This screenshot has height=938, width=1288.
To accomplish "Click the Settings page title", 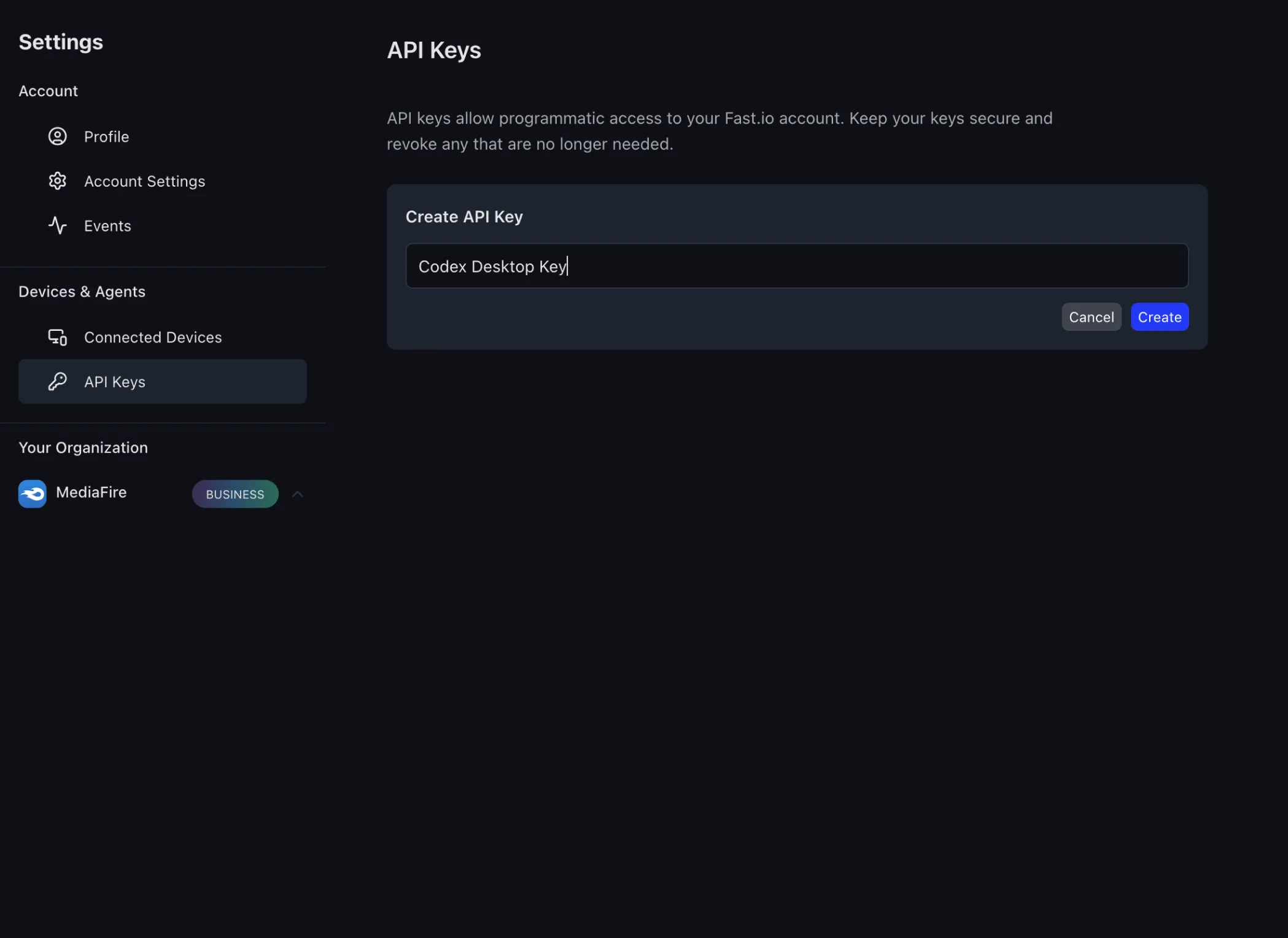I will point(61,41).
